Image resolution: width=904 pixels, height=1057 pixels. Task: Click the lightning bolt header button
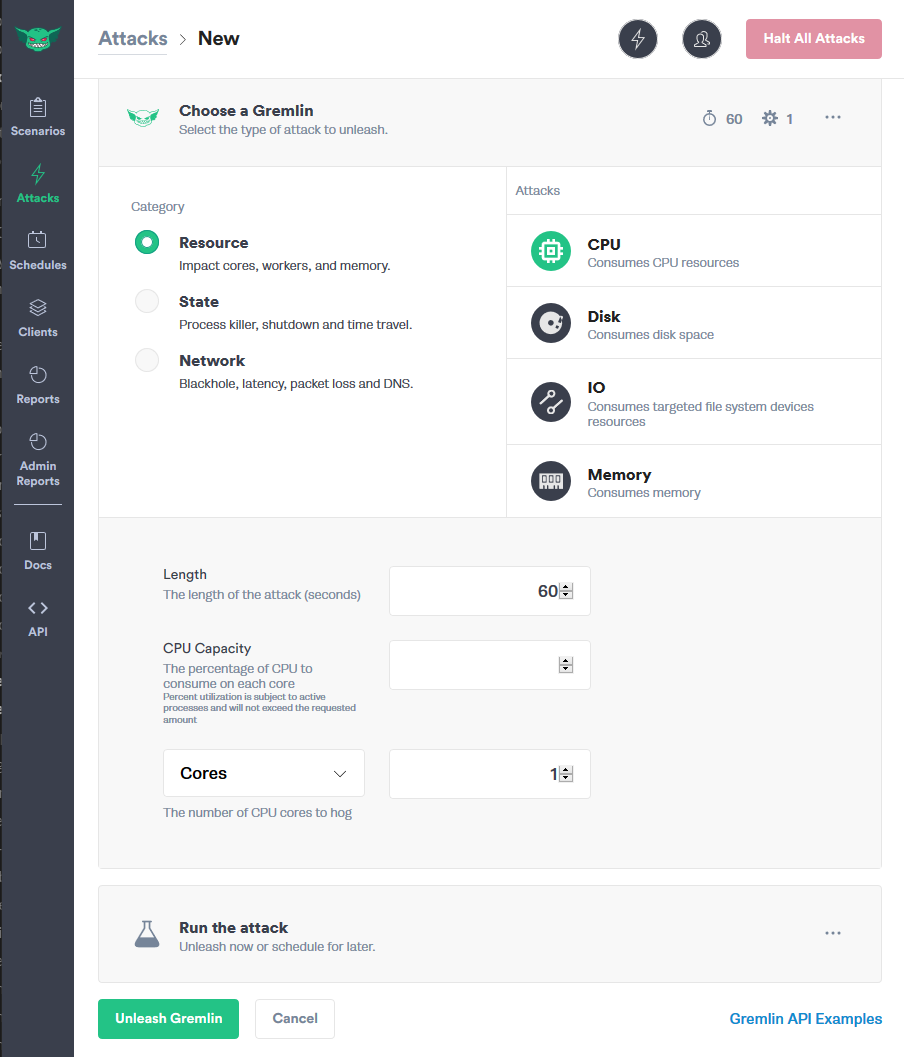638,39
